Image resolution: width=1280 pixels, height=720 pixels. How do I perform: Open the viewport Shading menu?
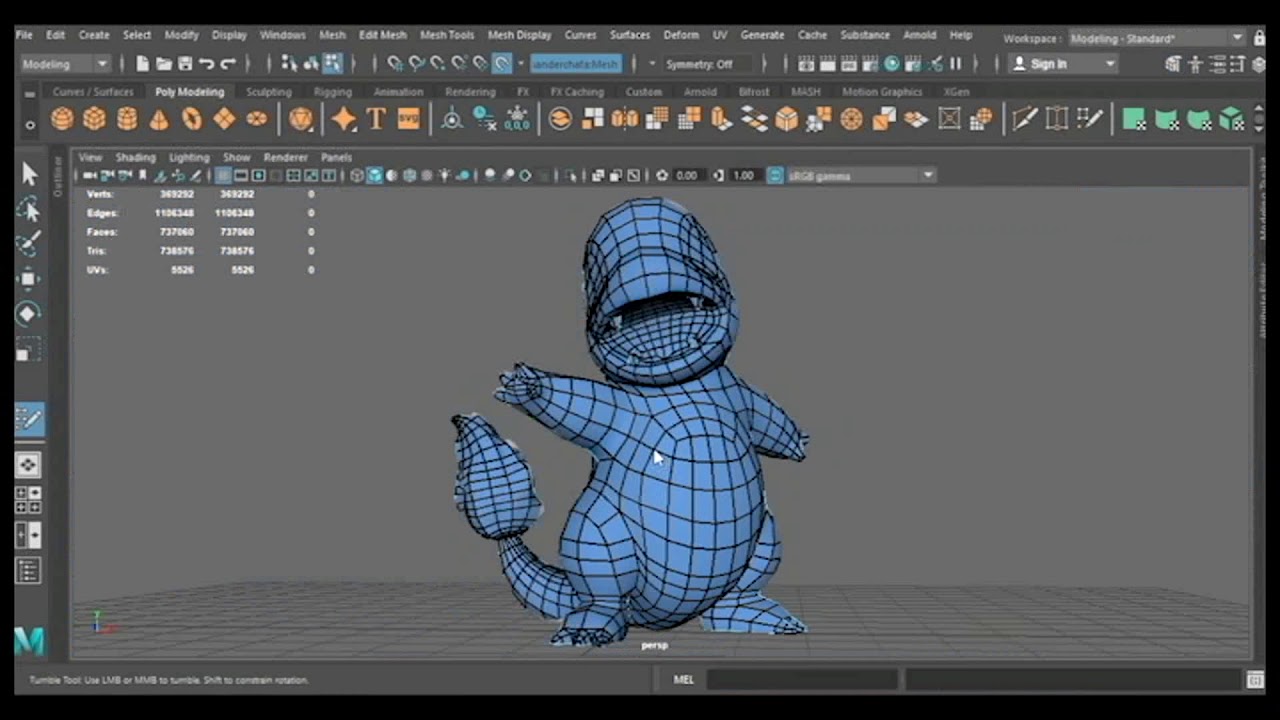[135, 158]
